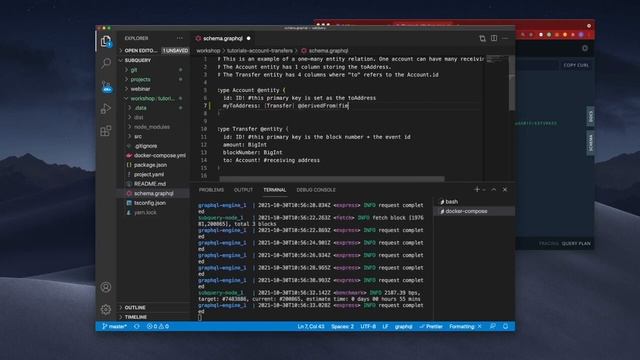Open README.md in explorer

(153, 184)
